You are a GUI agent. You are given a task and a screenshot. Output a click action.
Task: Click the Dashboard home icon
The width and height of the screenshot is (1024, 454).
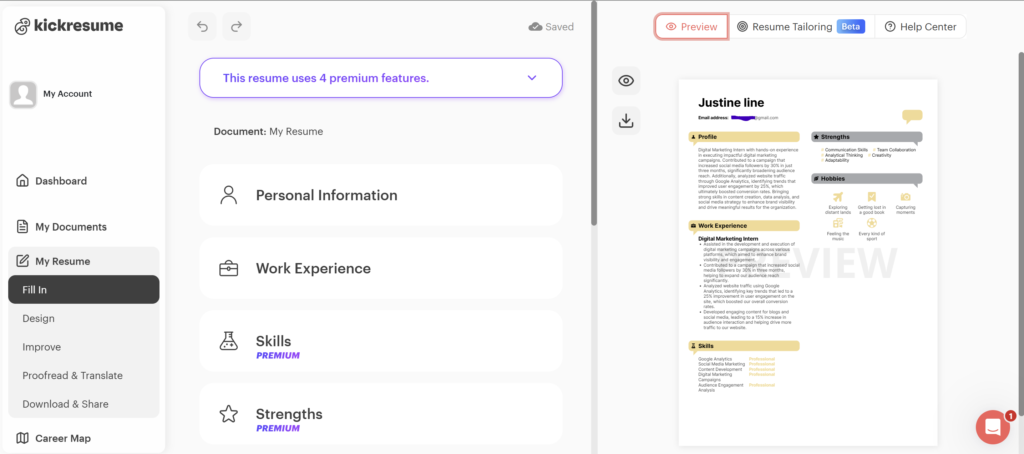[22, 181]
